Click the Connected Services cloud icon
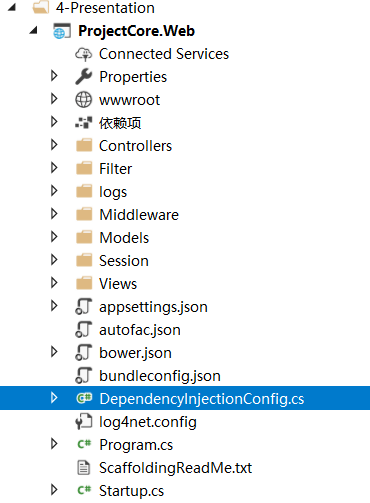This screenshot has width=370, height=503. (83, 54)
